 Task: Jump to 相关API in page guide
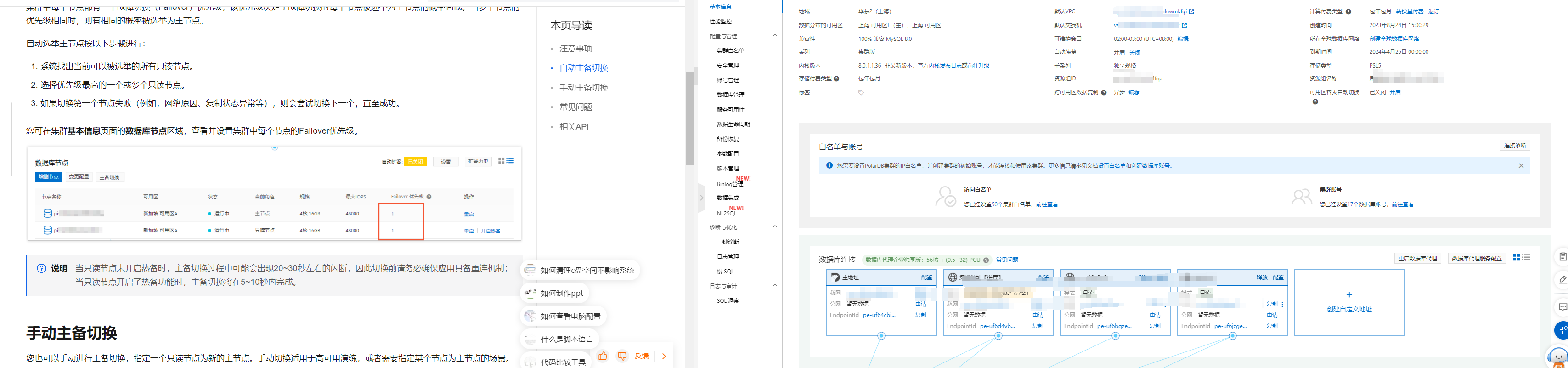[574, 127]
